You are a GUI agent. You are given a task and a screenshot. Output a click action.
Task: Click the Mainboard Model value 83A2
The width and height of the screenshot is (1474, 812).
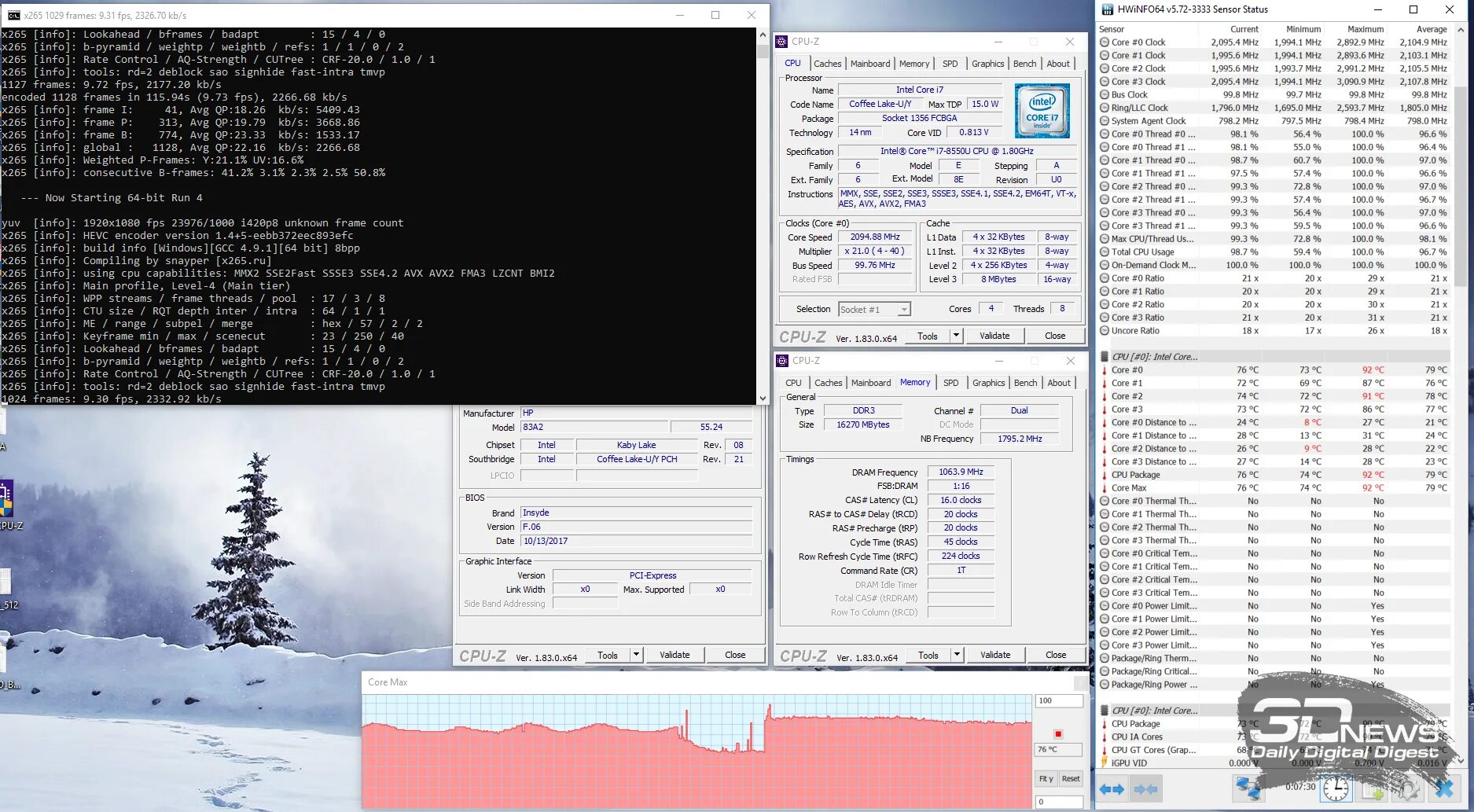594,428
